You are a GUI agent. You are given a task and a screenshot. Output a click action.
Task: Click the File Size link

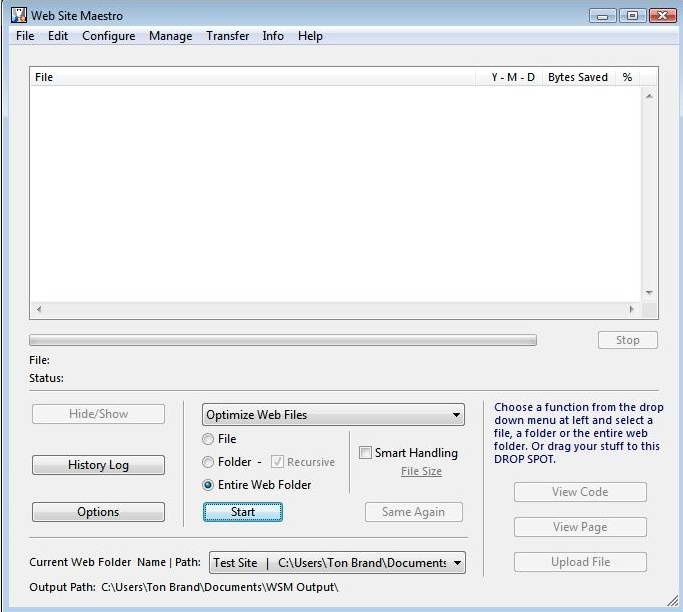pyautogui.click(x=421, y=471)
